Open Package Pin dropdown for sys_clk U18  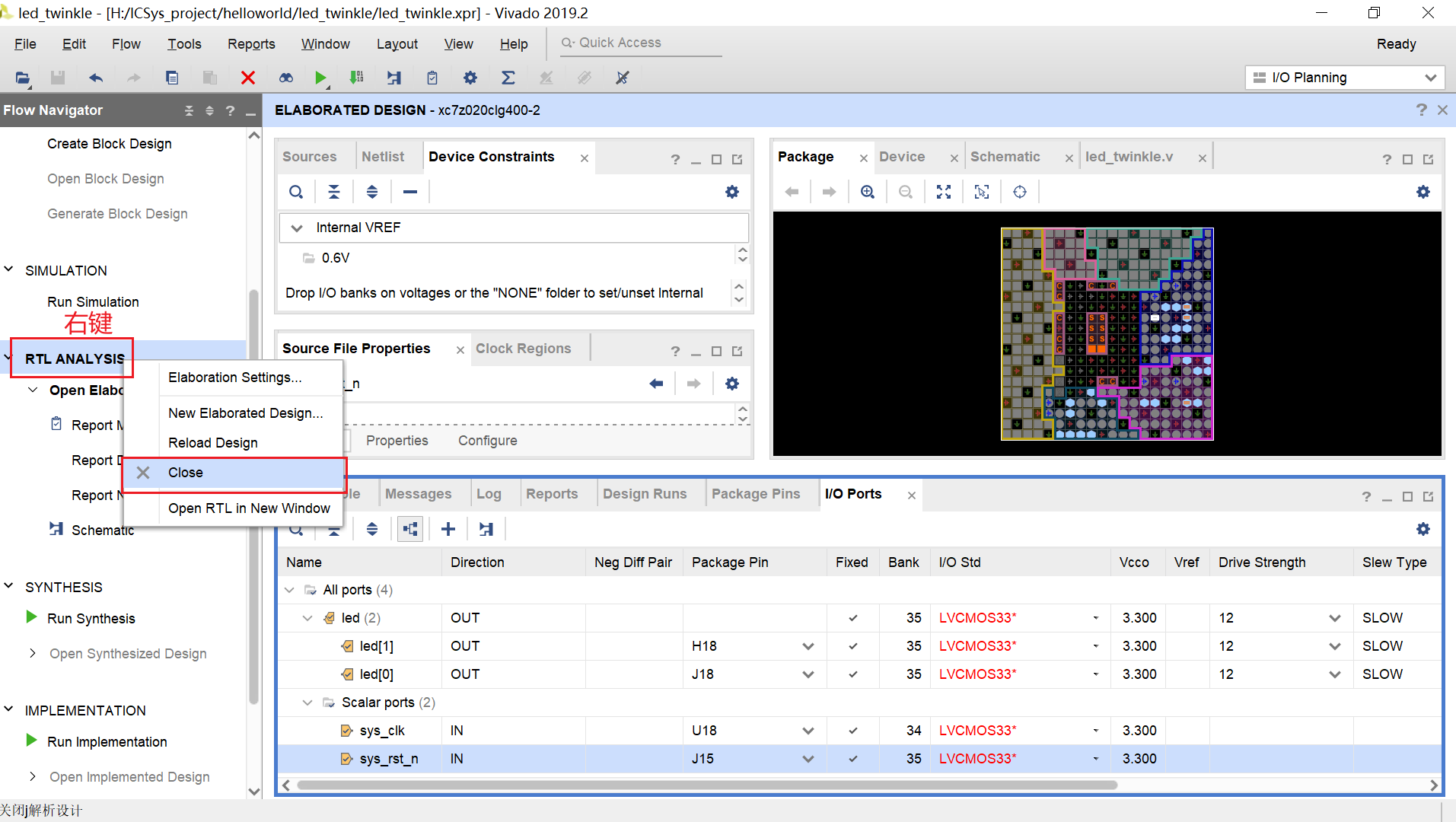808,731
